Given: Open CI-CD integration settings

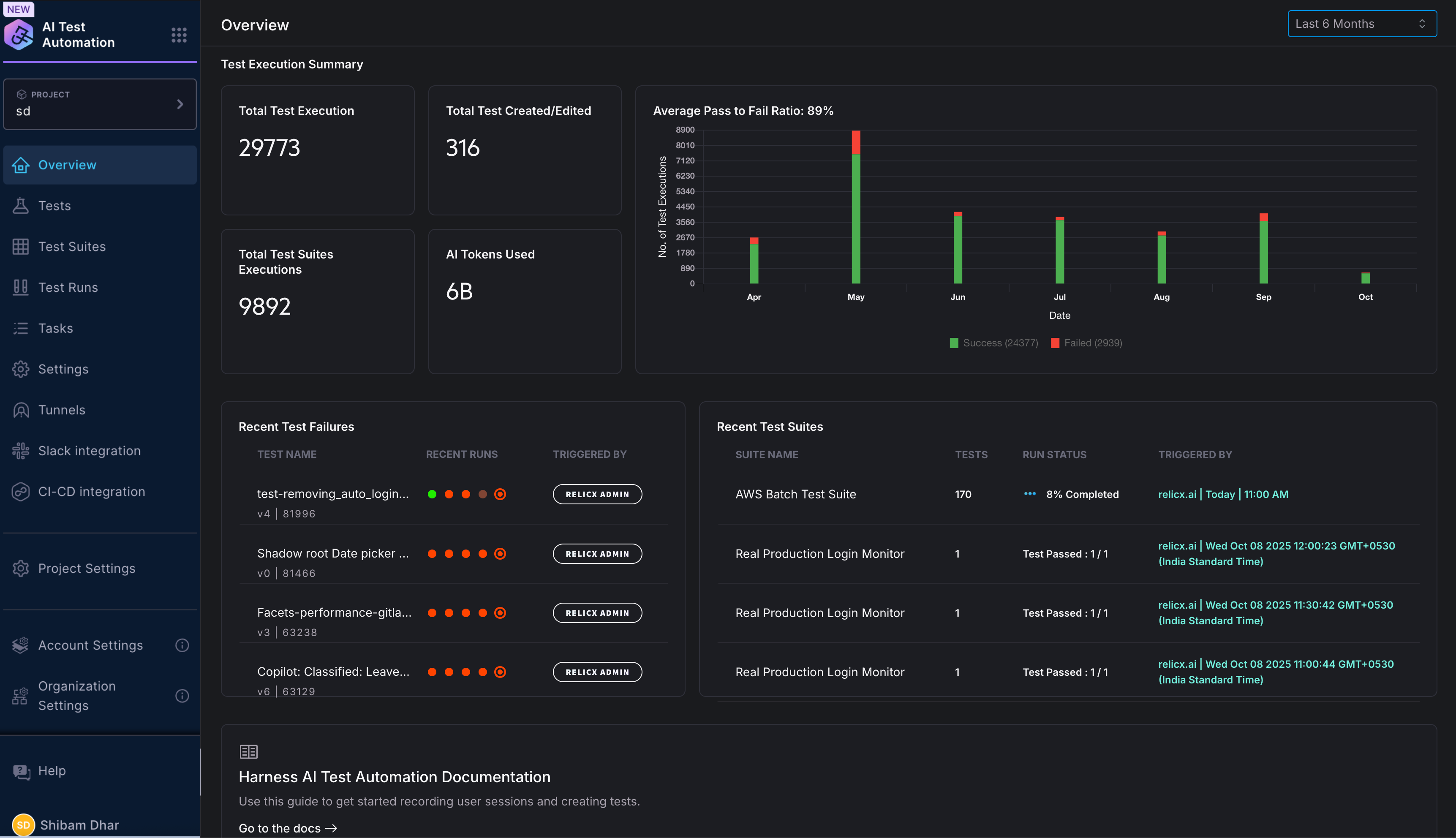Looking at the screenshot, I should click(92, 492).
